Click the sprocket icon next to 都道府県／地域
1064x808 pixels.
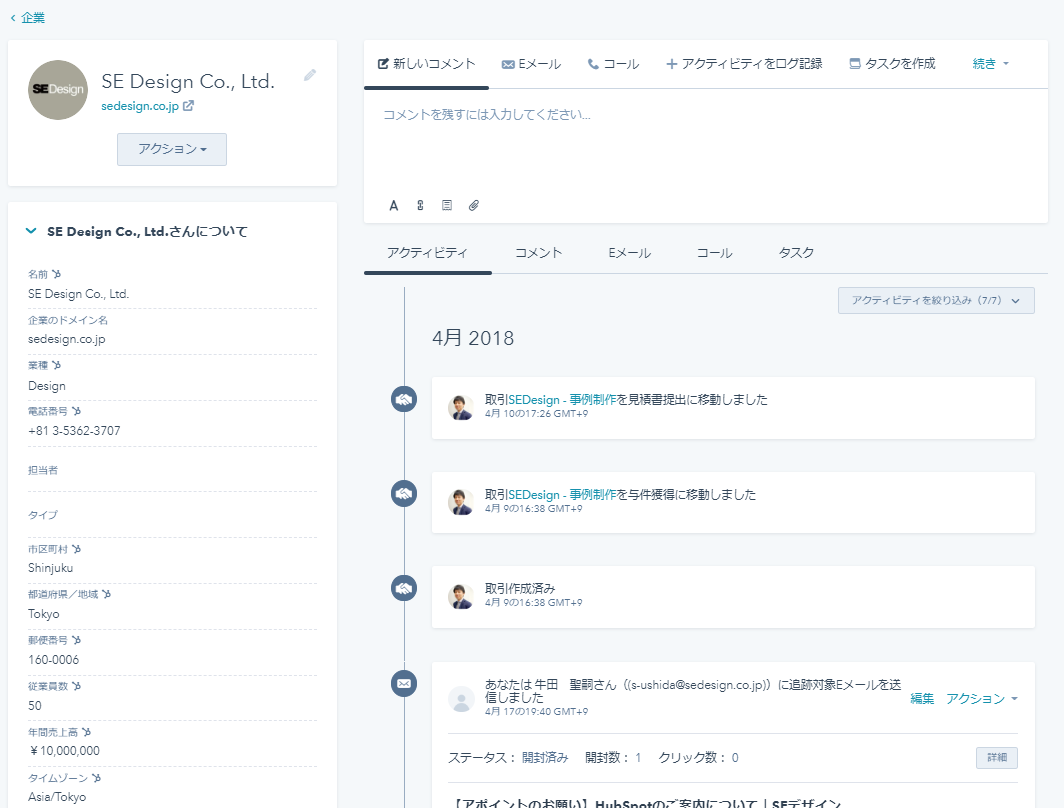pos(106,594)
